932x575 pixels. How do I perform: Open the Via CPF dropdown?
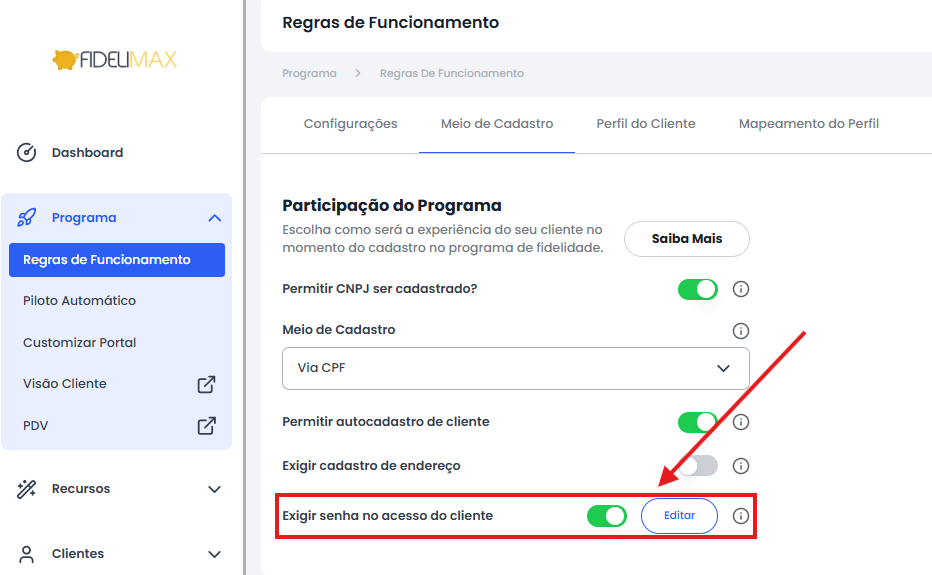point(515,369)
